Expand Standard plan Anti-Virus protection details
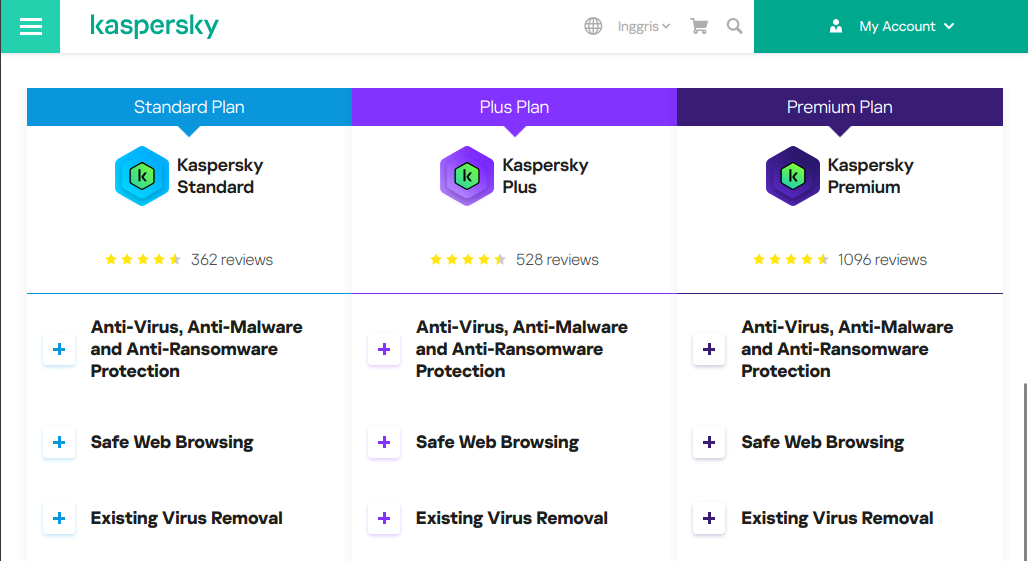Viewport: 1028px width, 561px height. [x=59, y=349]
